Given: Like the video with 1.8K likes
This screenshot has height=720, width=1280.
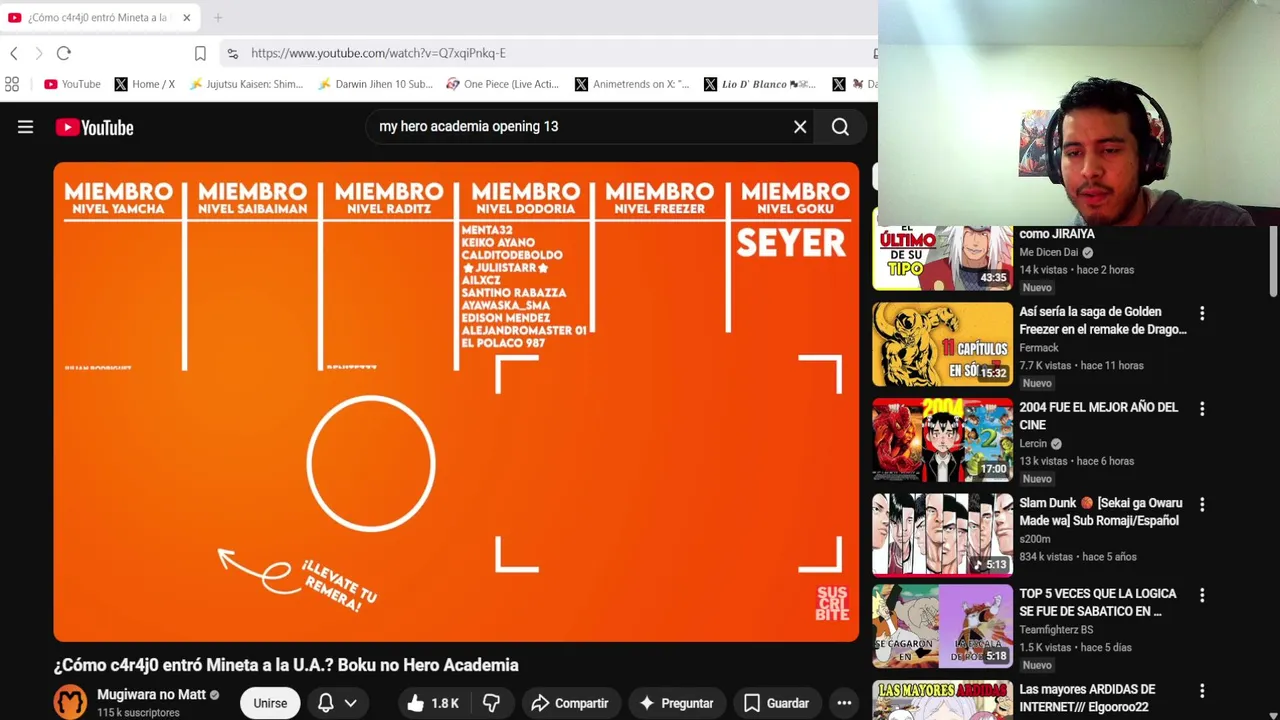Looking at the screenshot, I should (x=433, y=703).
